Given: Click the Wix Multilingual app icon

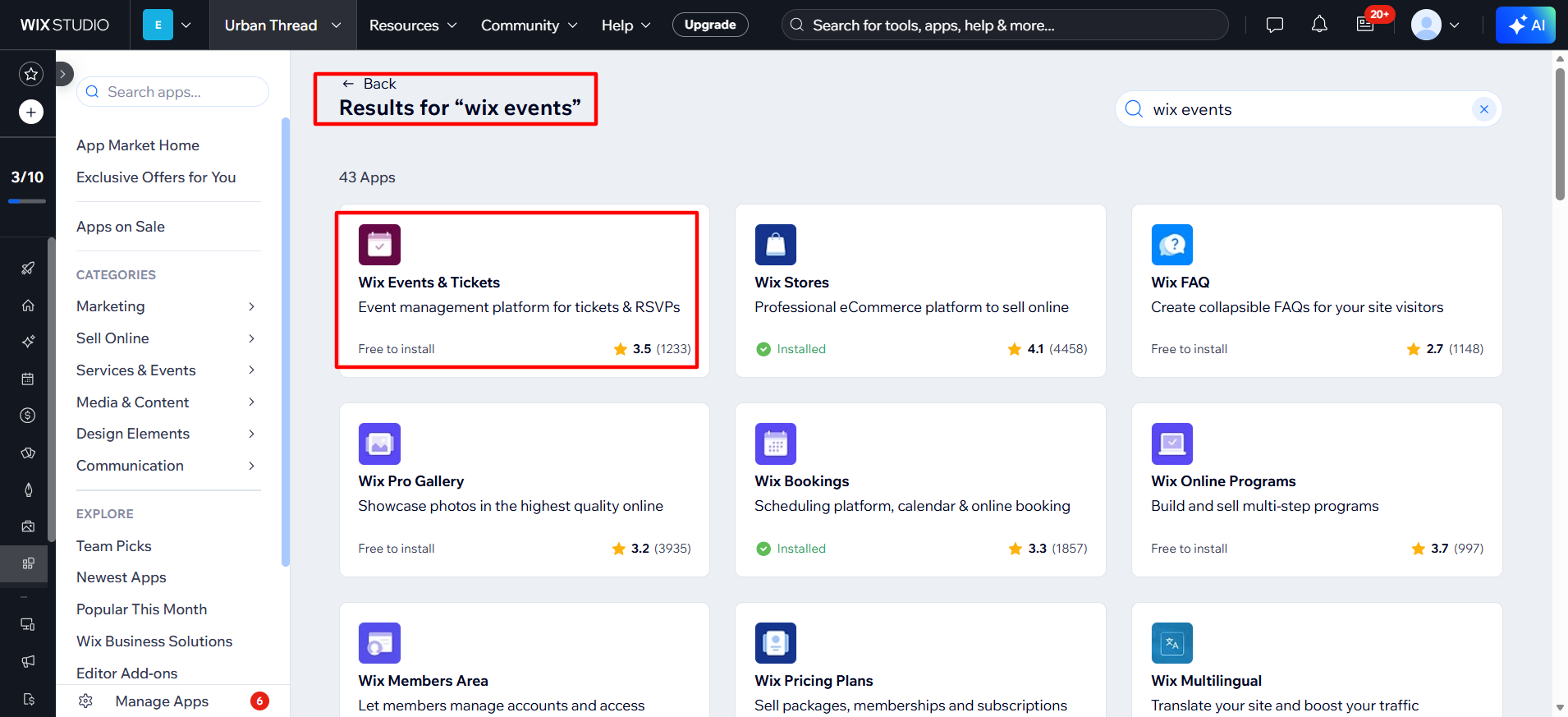Looking at the screenshot, I should point(1172,643).
